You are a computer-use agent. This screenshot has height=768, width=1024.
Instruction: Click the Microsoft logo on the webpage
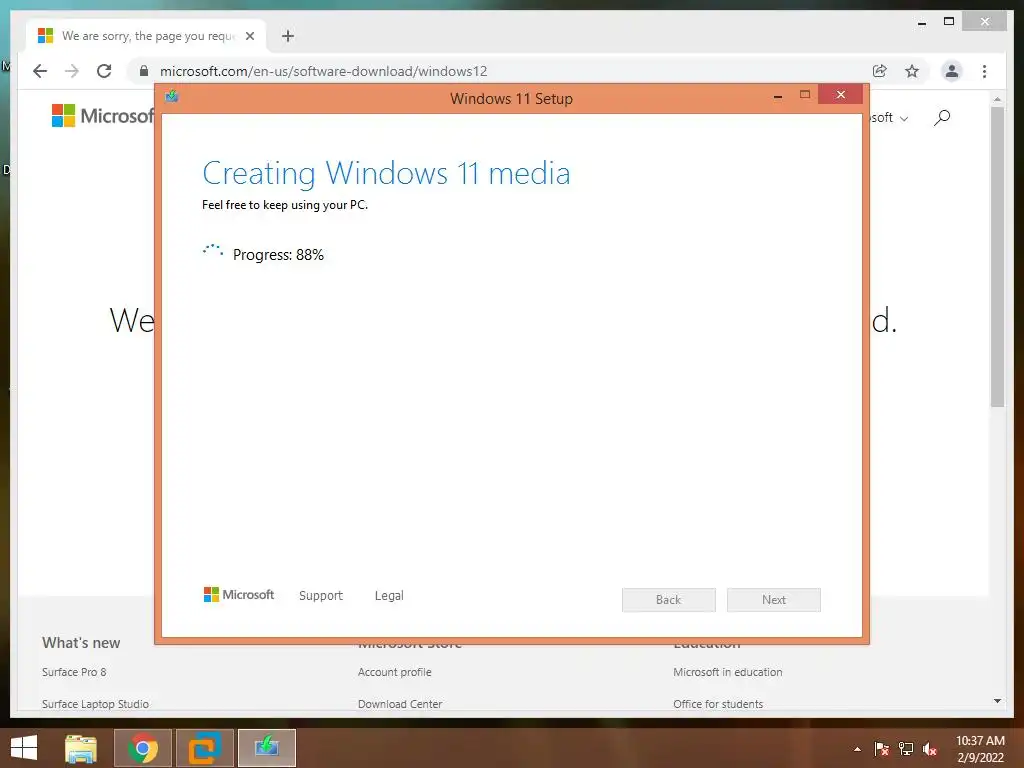tap(103, 116)
